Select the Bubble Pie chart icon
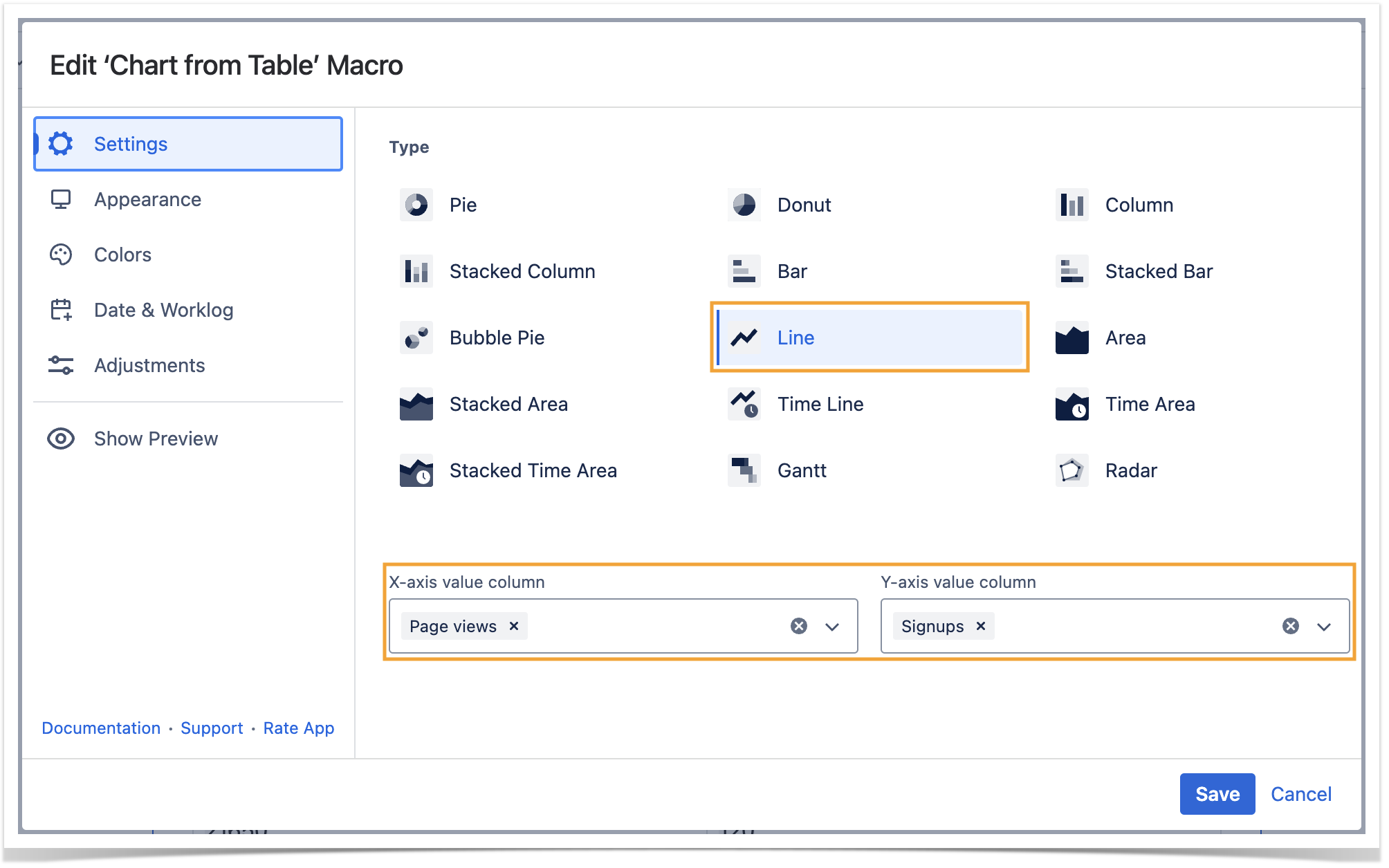The width and height of the screenshot is (1389, 868). (416, 338)
